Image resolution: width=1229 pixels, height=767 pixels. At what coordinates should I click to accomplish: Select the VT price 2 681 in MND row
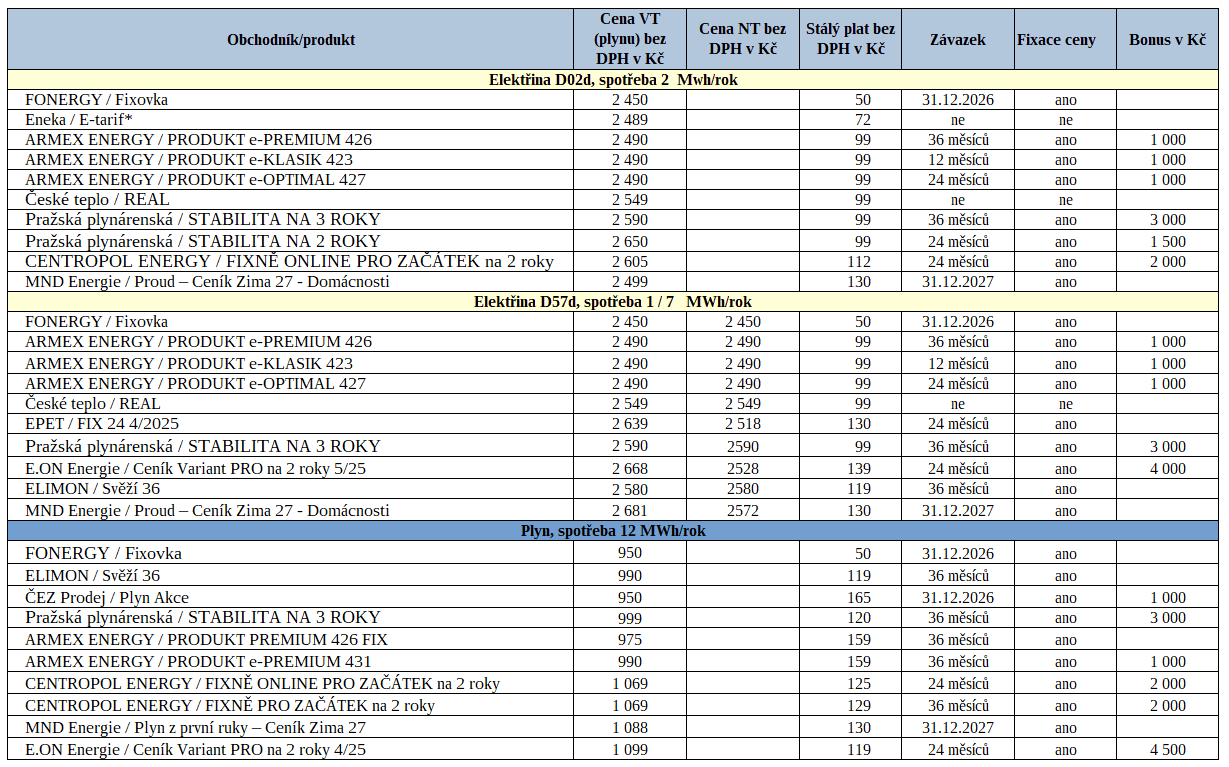pyautogui.click(x=630, y=510)
